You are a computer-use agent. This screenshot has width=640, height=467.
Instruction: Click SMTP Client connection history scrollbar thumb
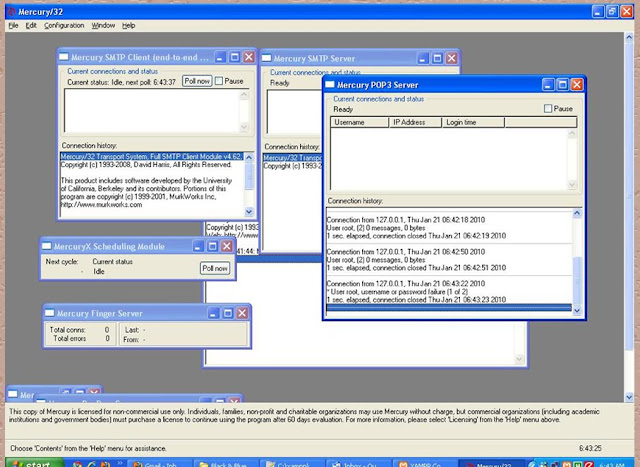coord(249,177)
